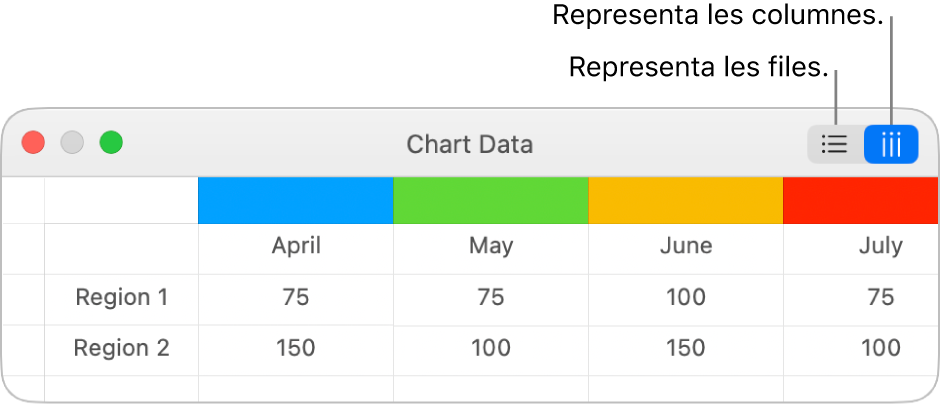This screenshot has width=943, height=406.
Task: Click the blue April series color
Action: coord(296,200)
